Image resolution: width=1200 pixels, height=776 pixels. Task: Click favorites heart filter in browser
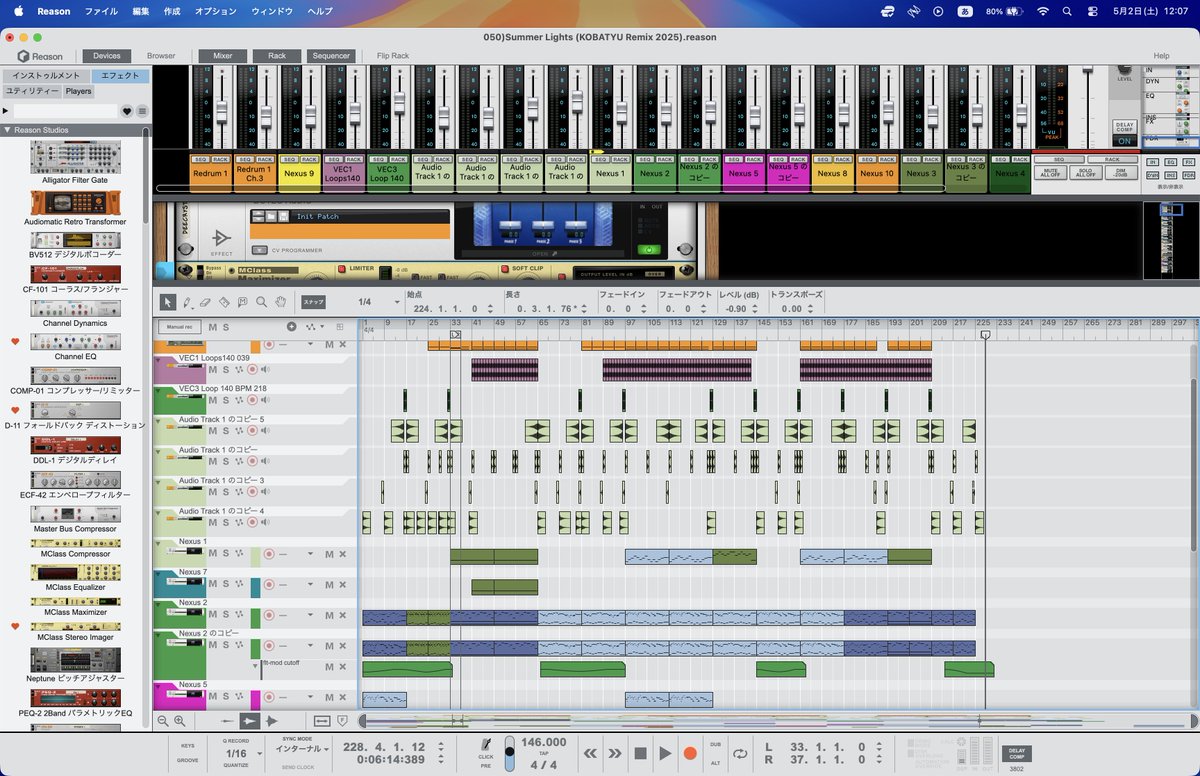pos(127,111)
